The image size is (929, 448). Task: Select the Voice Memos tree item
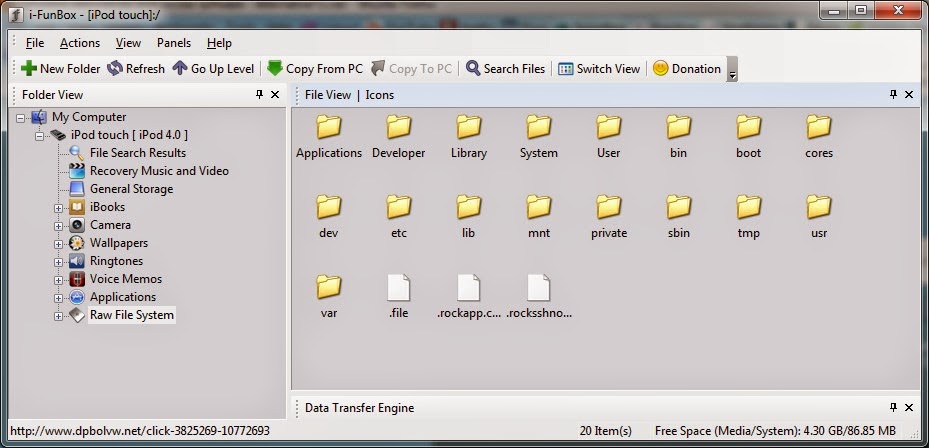(126, 279)
